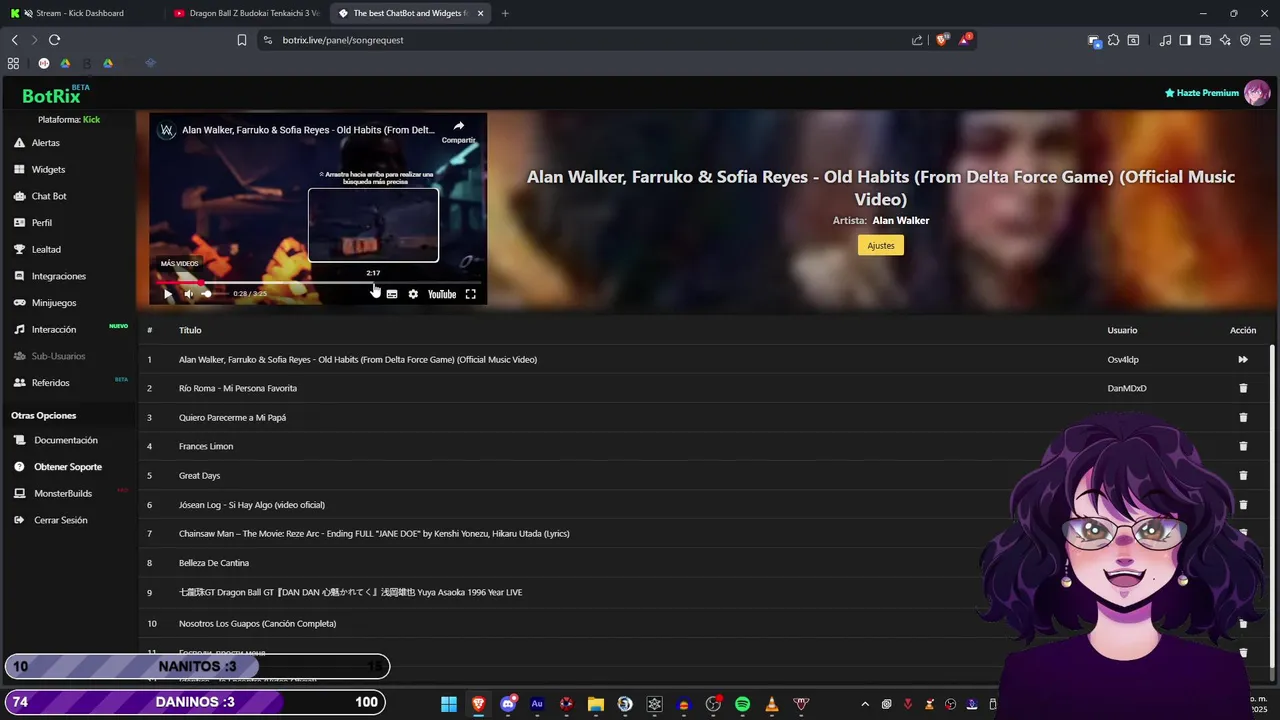Open Integraciones in the sidebar

click(x=58, y=276)
